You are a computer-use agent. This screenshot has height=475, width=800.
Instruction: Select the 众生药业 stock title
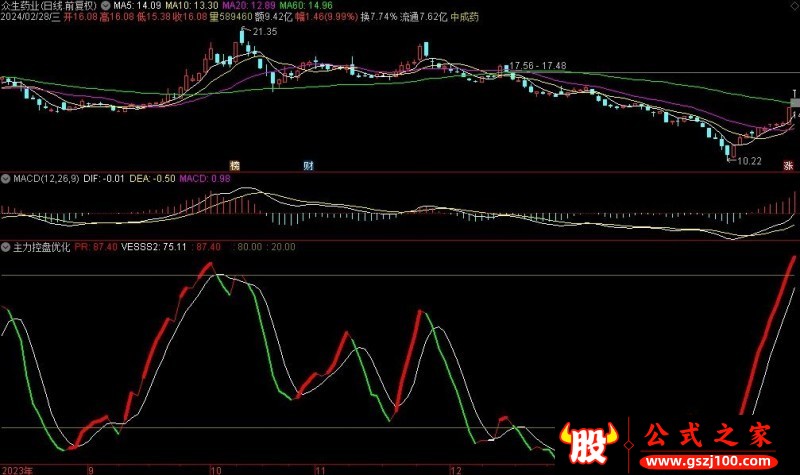[x=23, y=5]
